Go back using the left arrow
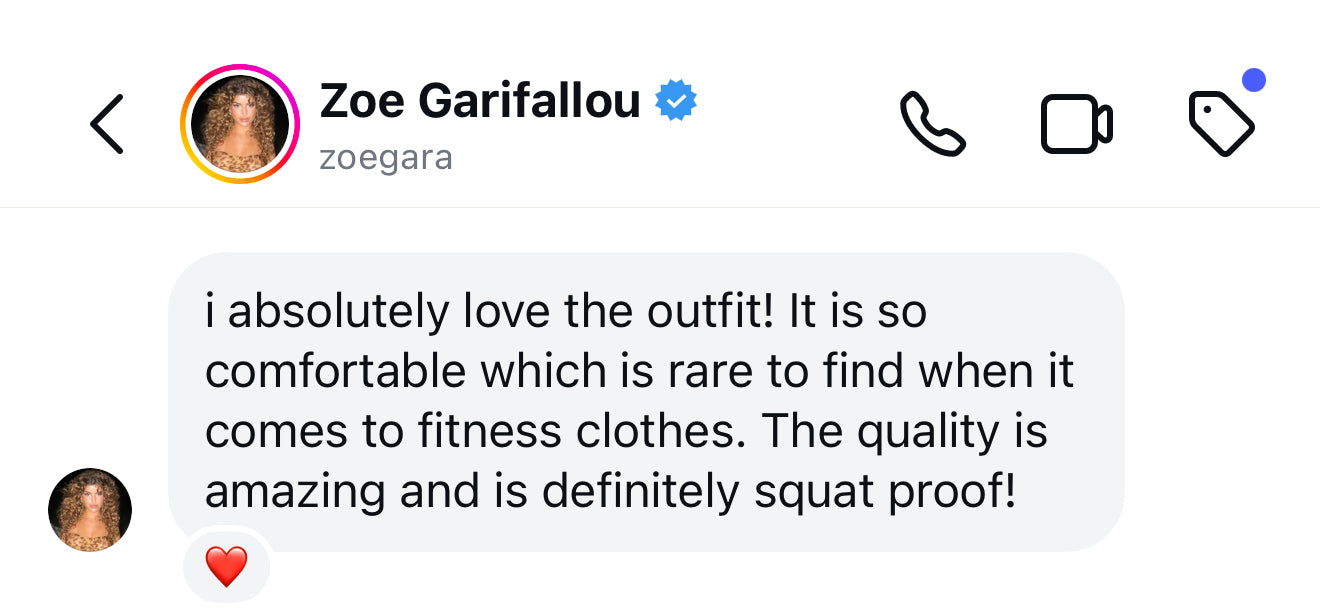Image resolution: width=1320 pixels, height=616 pixels. 107,124
